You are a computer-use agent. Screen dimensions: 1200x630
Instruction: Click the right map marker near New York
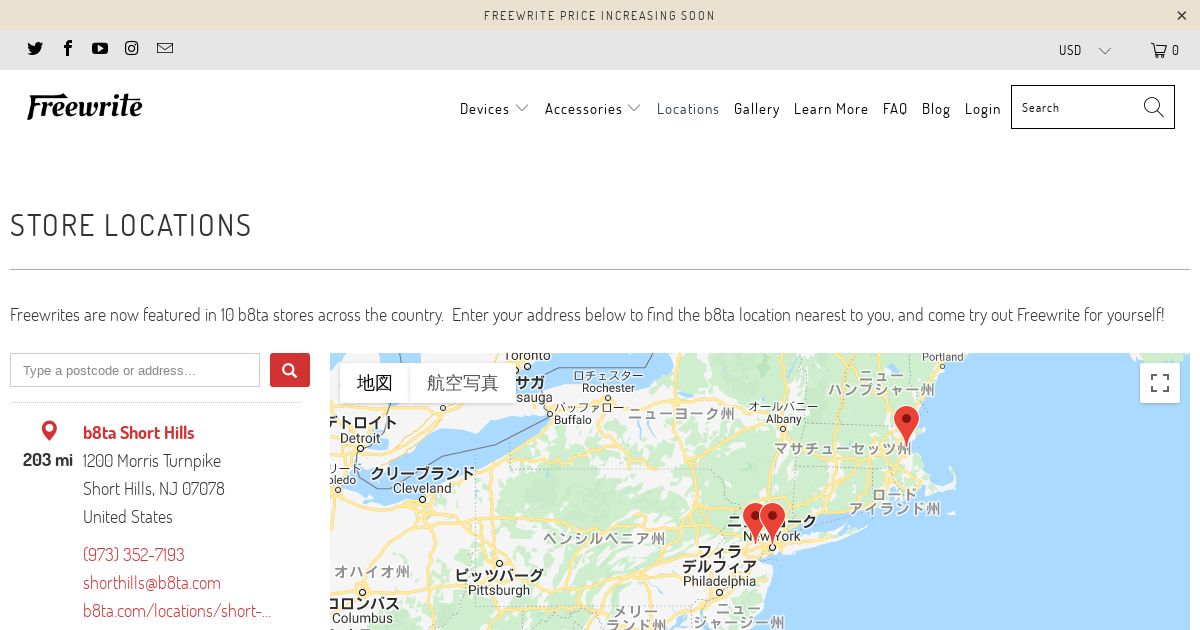pos(774,521)
